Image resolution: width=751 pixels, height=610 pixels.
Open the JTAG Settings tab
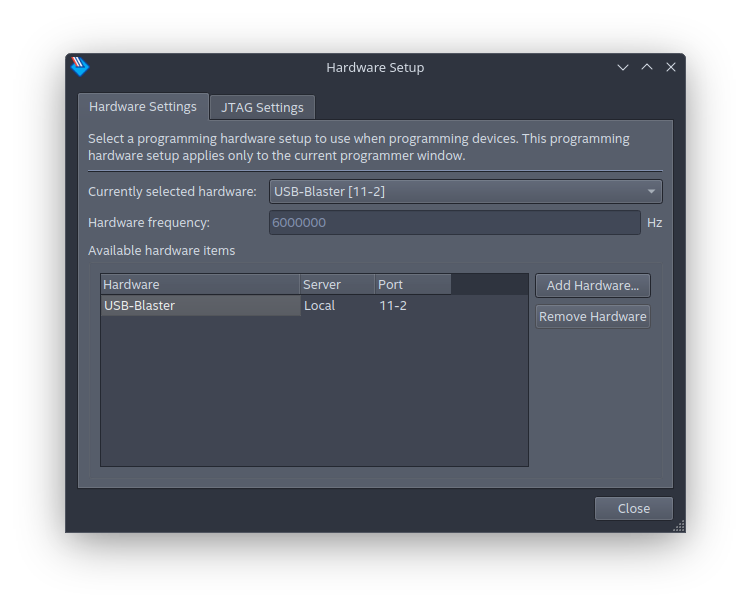[x=262, y=108]
